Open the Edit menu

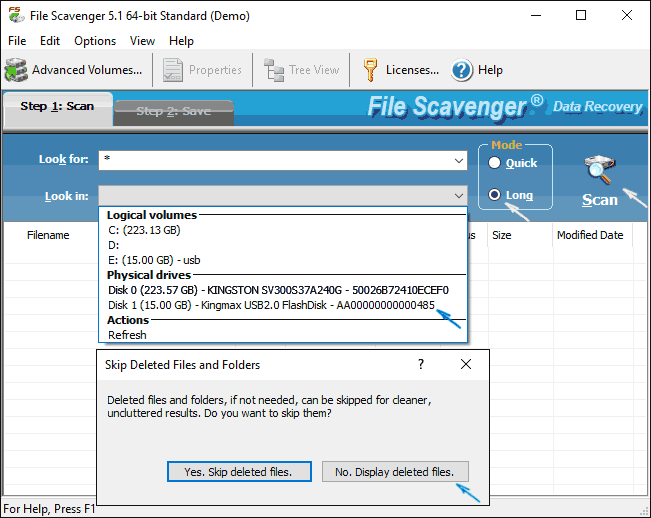pyautogui.click(x=50, y=41)
